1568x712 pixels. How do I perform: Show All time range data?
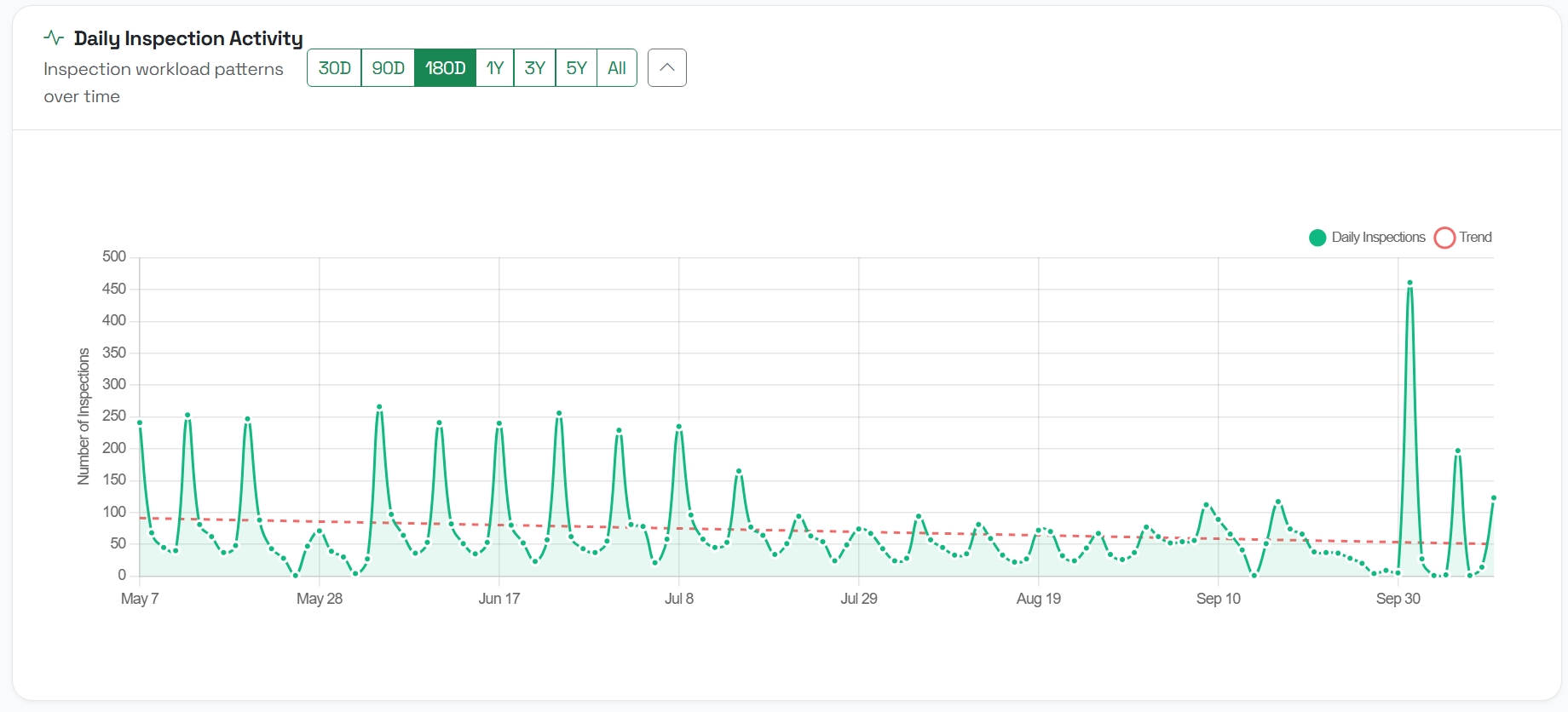point(617,68)
